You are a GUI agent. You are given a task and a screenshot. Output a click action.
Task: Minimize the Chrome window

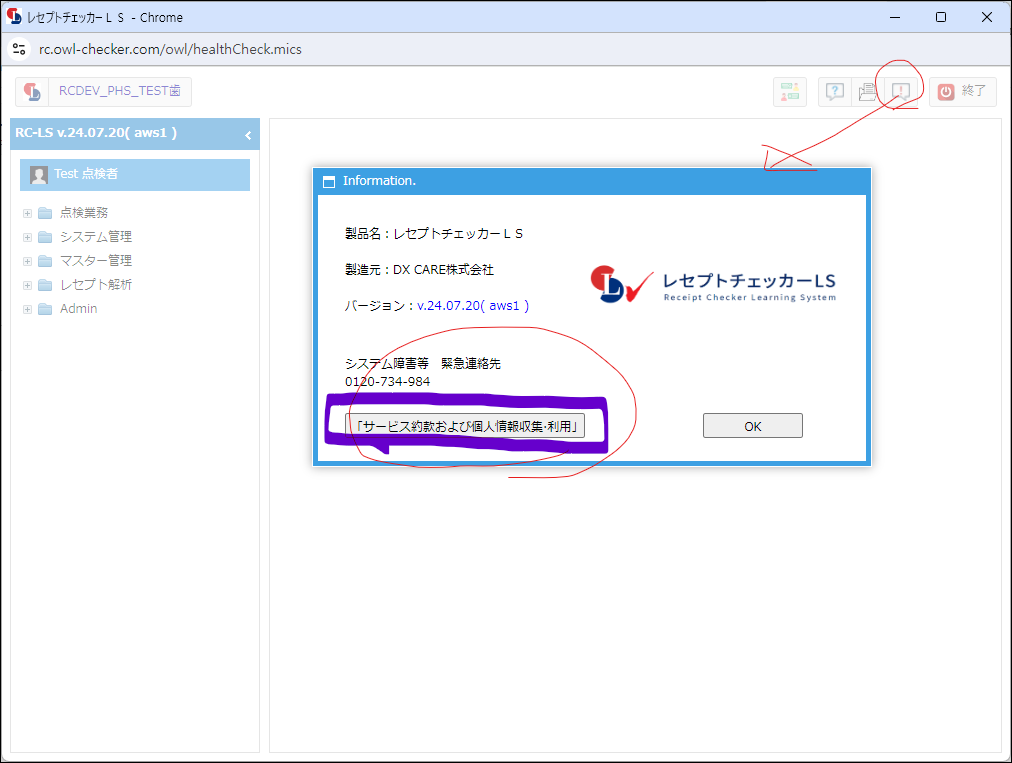[895, 17]
